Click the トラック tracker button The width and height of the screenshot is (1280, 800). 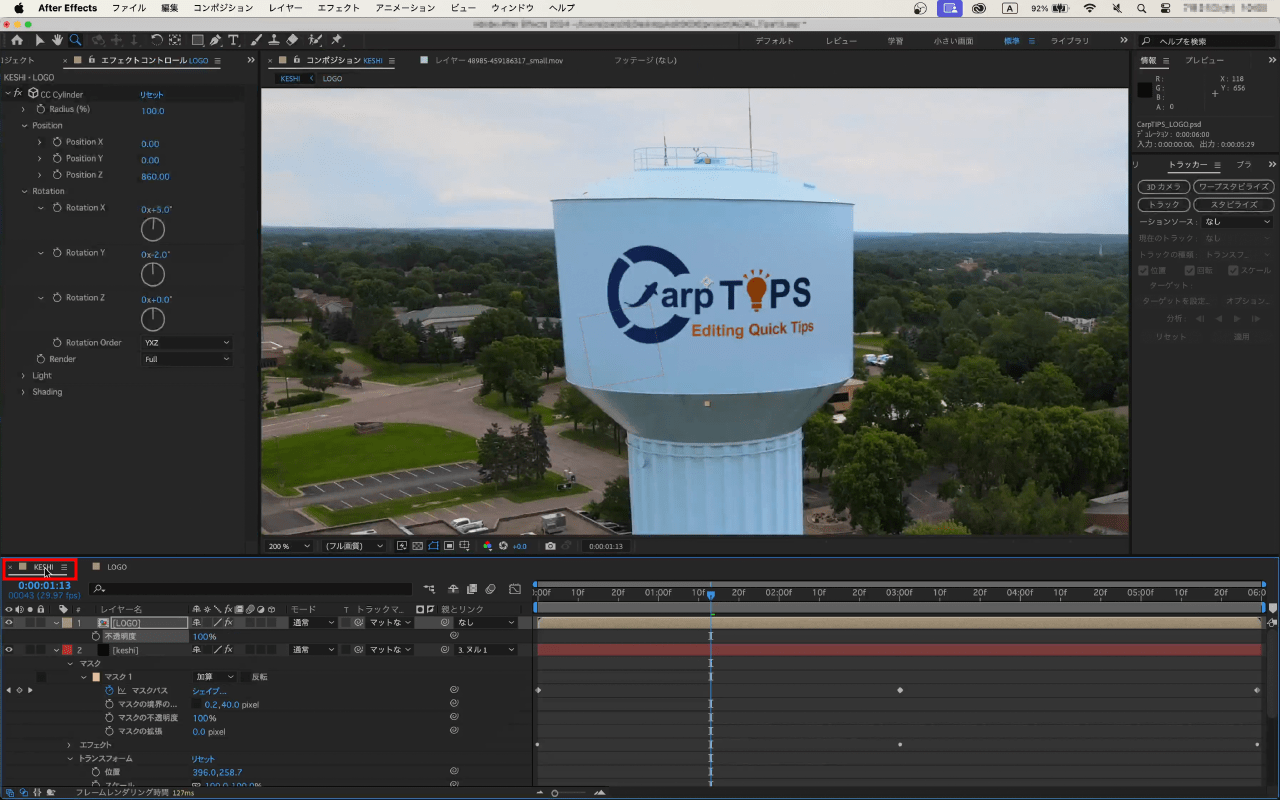pyautogui.click(x=1163, y=205)
